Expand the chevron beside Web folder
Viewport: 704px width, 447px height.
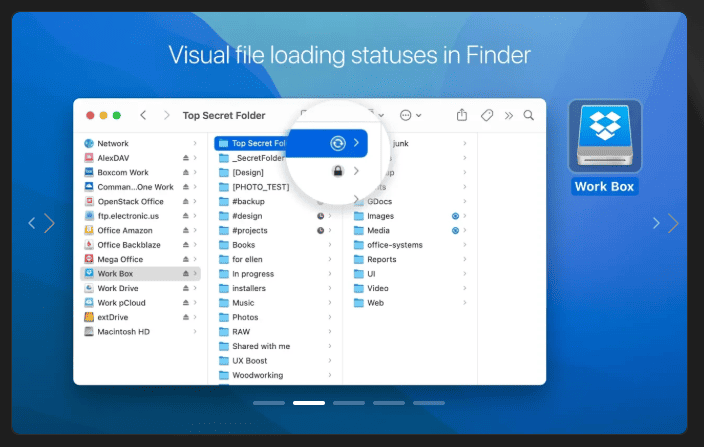465,302
